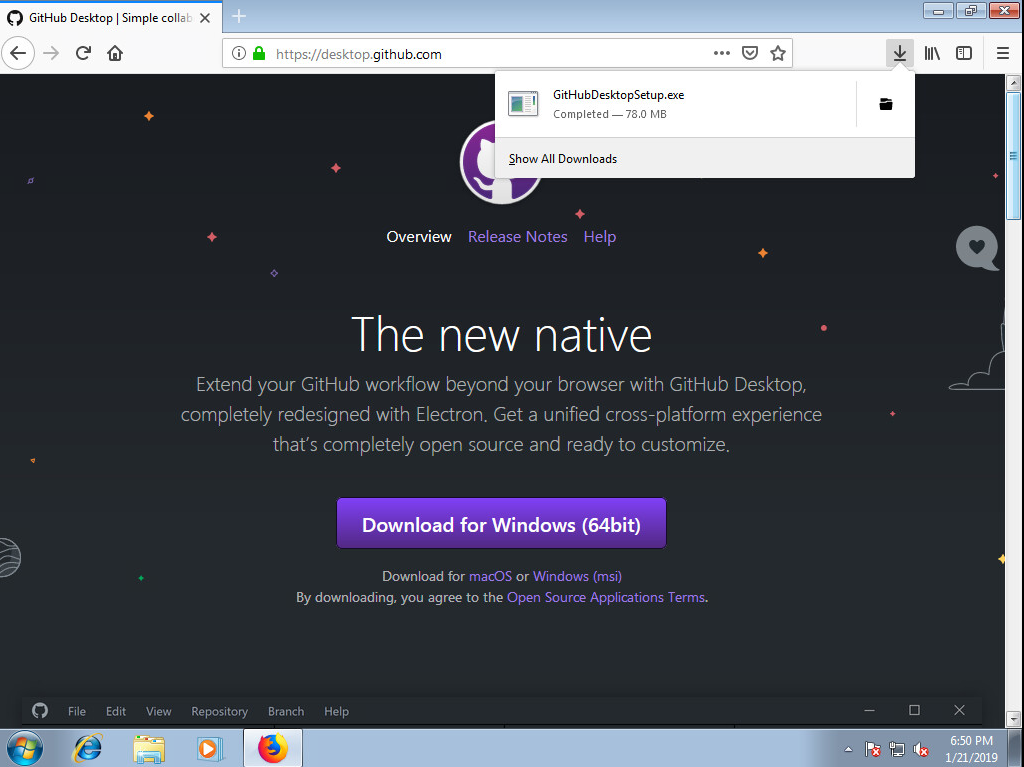
Task: Click the GitHubDesktopSetup.exe file icon
Action: pyautogui.click(x=523, y=104)
